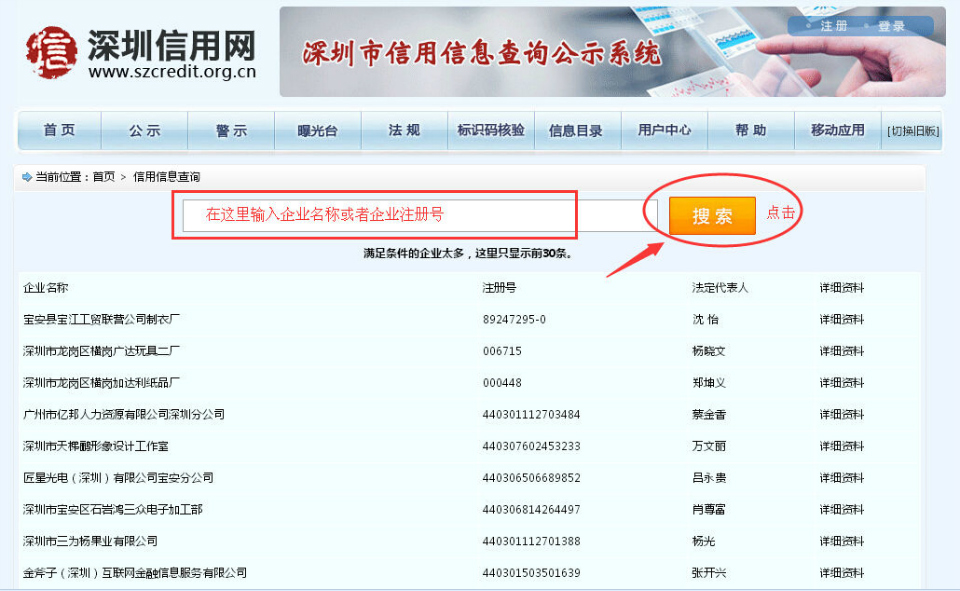Go to the 首页 navigation tab
Image resolution: width=960 pixels, height=591 pixels.
59,130
